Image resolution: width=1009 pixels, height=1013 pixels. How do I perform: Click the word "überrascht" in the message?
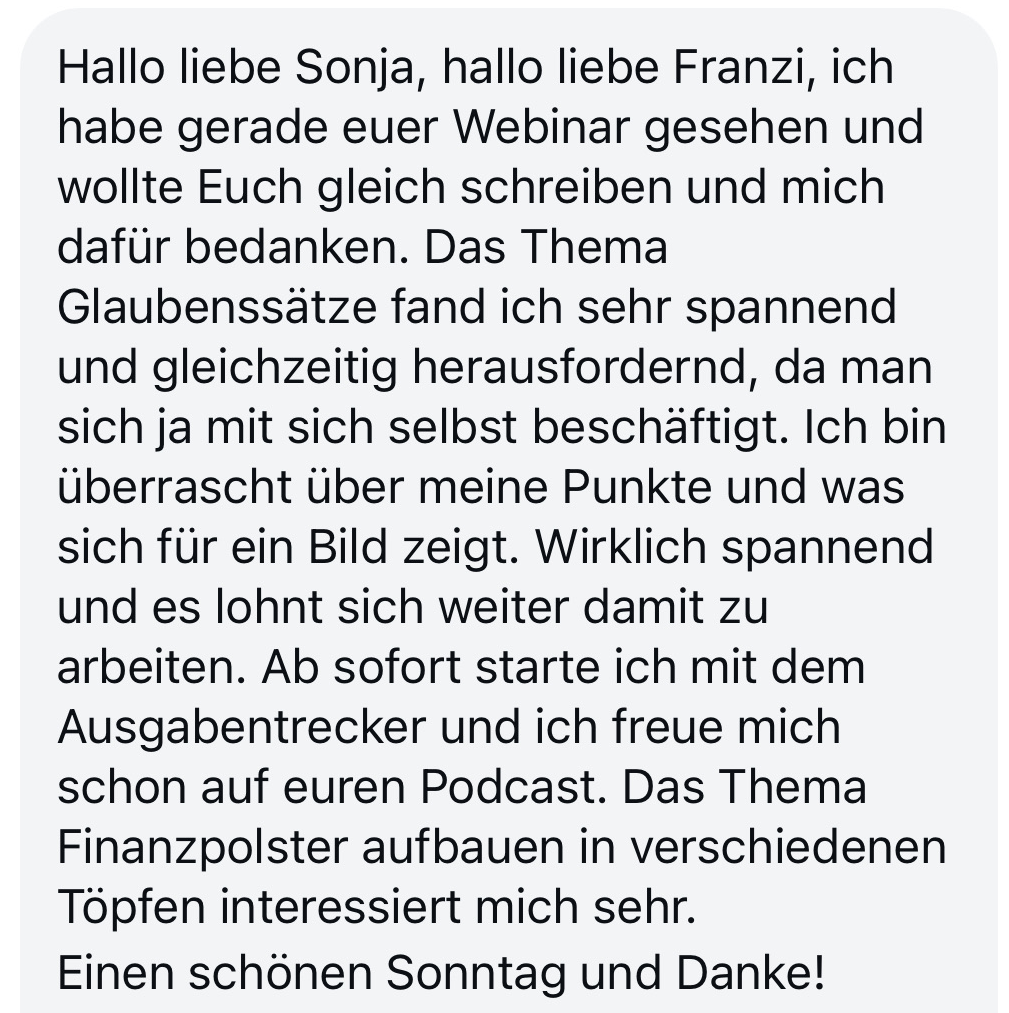[174, 486]
